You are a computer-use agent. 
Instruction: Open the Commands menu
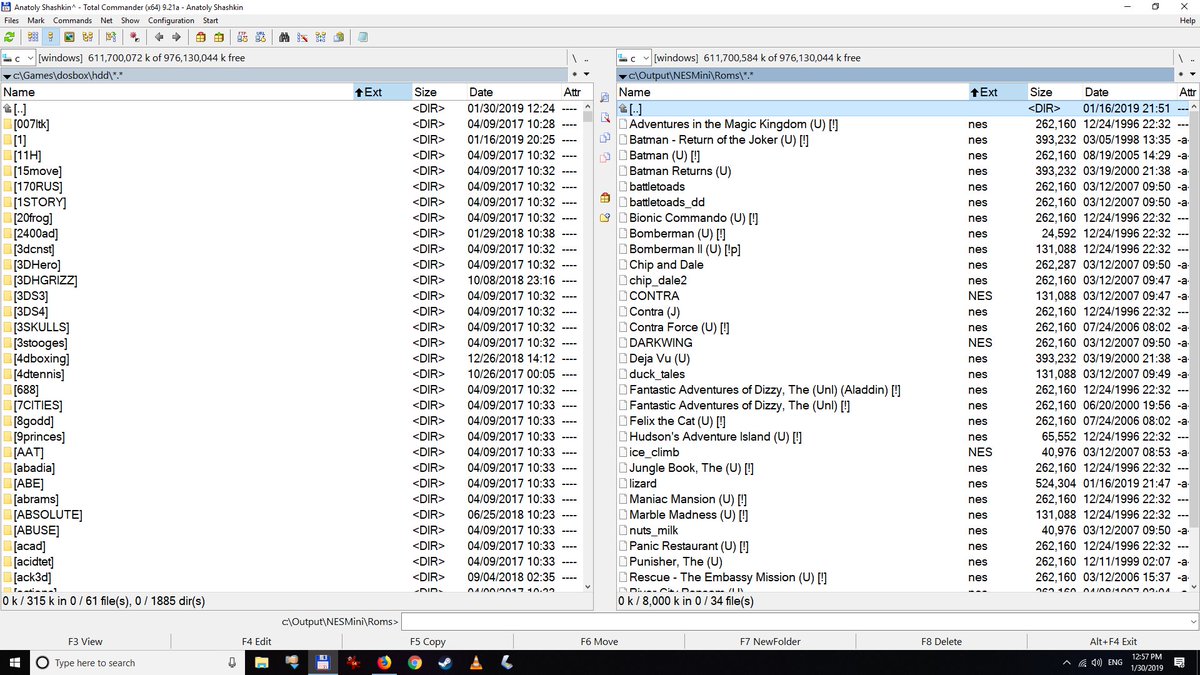(x=72, y=20)
